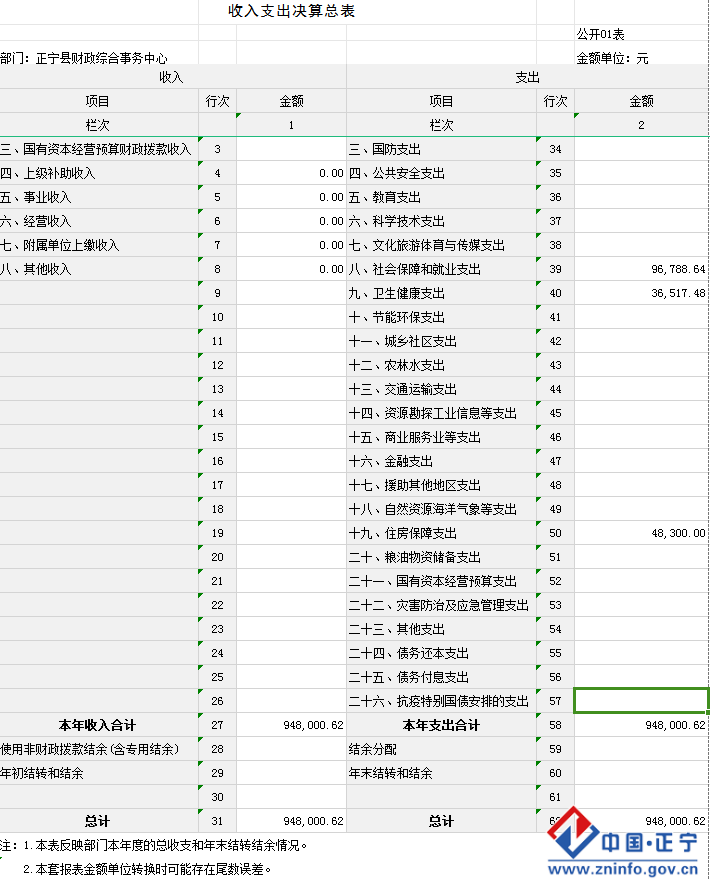The height and width of the screenshot is (880, 710).
Task: Click cell 十五、商业服务业等支出
Action: tap(442, 437)
